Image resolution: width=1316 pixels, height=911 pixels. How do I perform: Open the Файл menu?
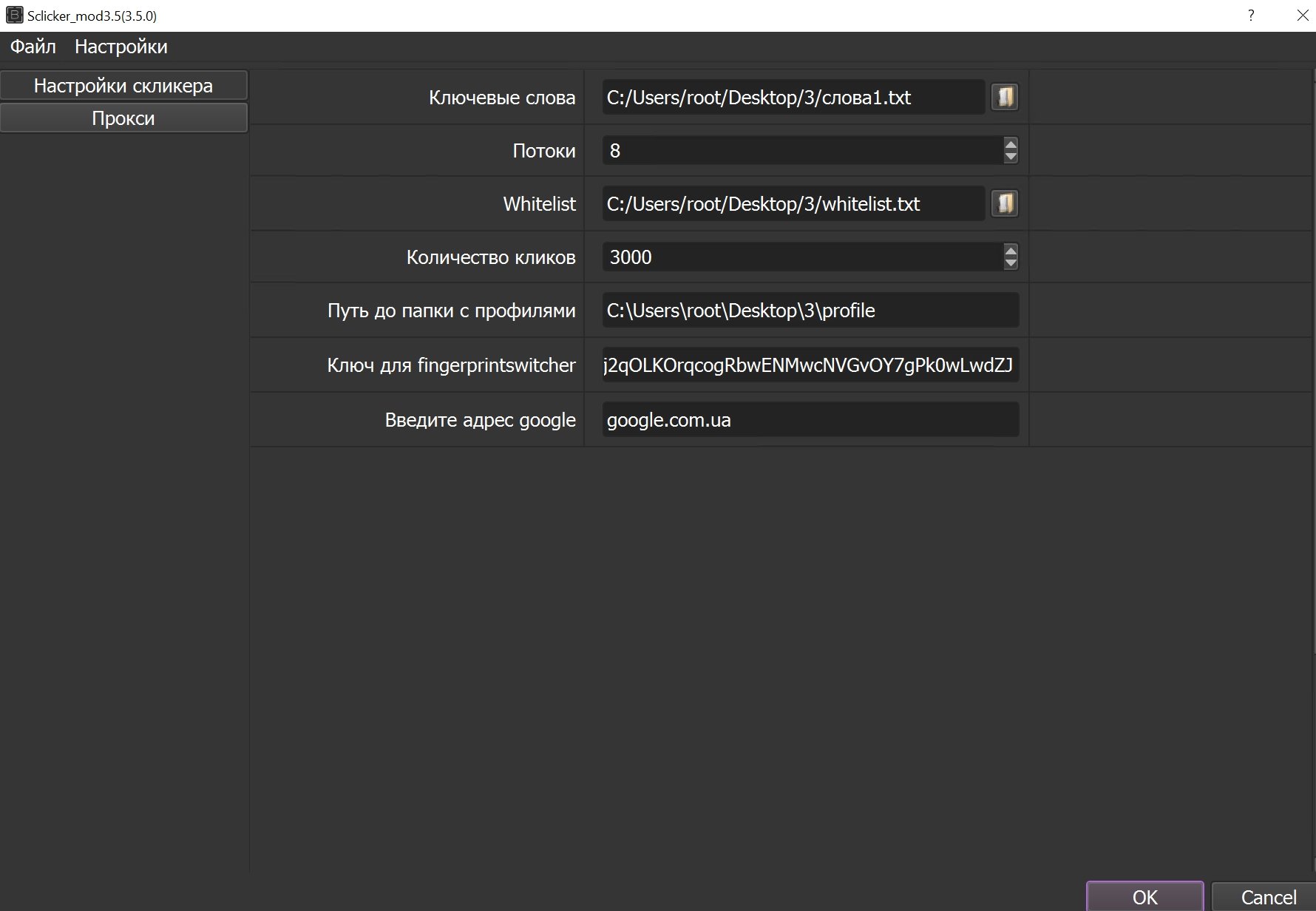click(33, 47)
